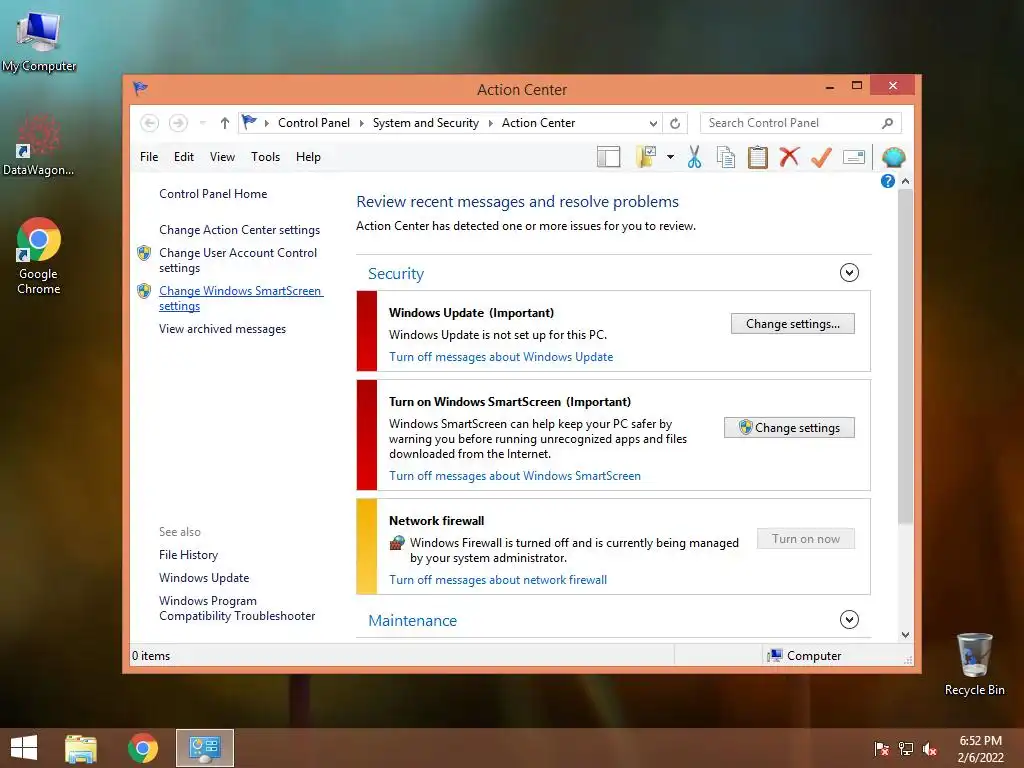Open Windows Update under See also
The width and height of the screenshot is (1024, 768).
tap(204, 578)
